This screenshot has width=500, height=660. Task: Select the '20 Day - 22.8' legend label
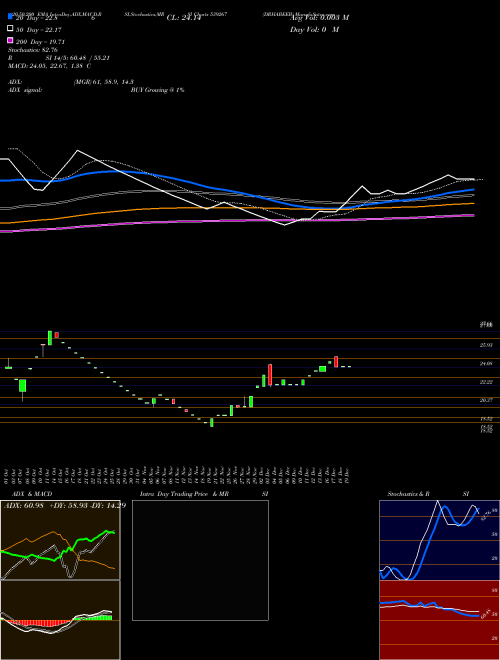tap(37, 18)
